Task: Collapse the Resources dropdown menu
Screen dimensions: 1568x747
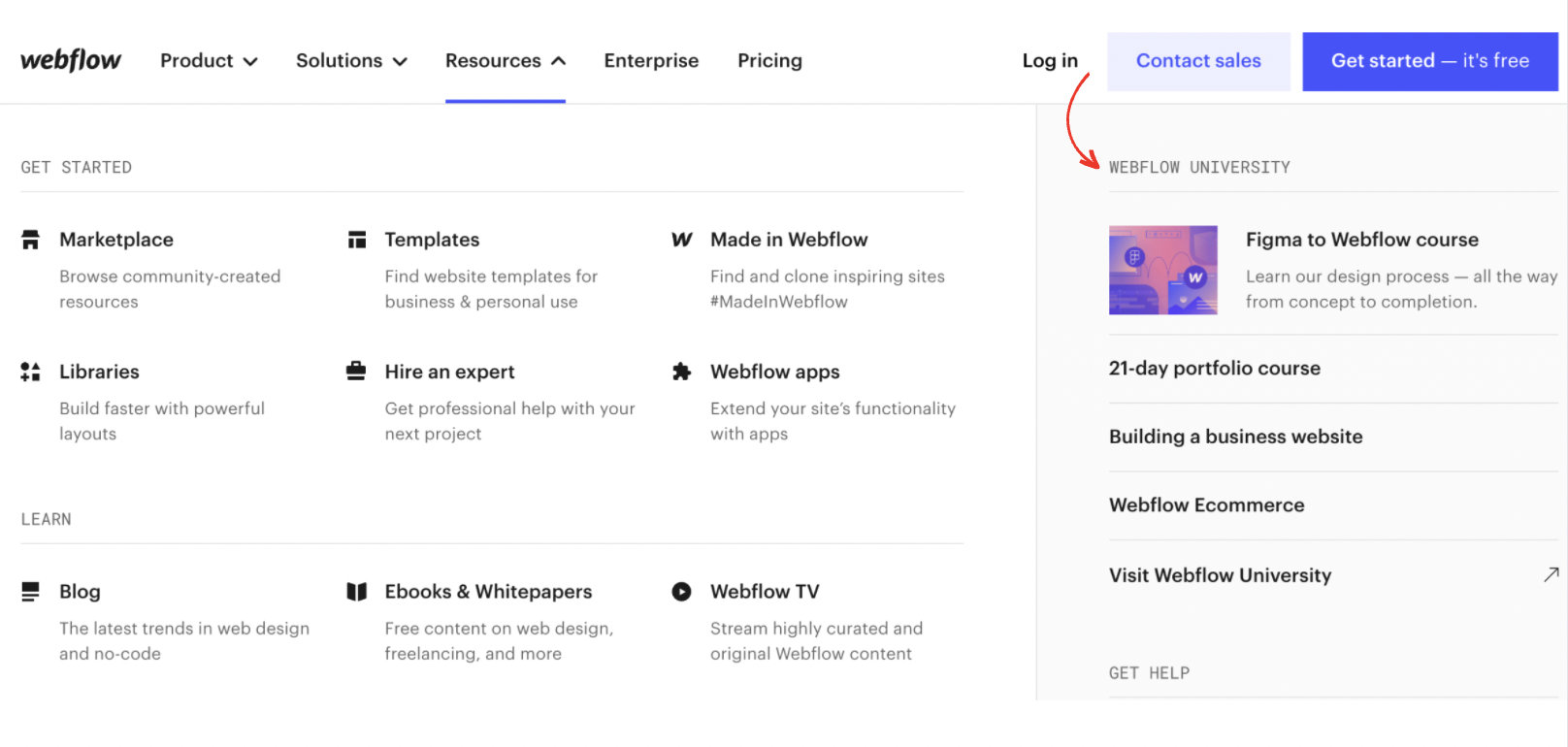Action: (x=505, y=61)
